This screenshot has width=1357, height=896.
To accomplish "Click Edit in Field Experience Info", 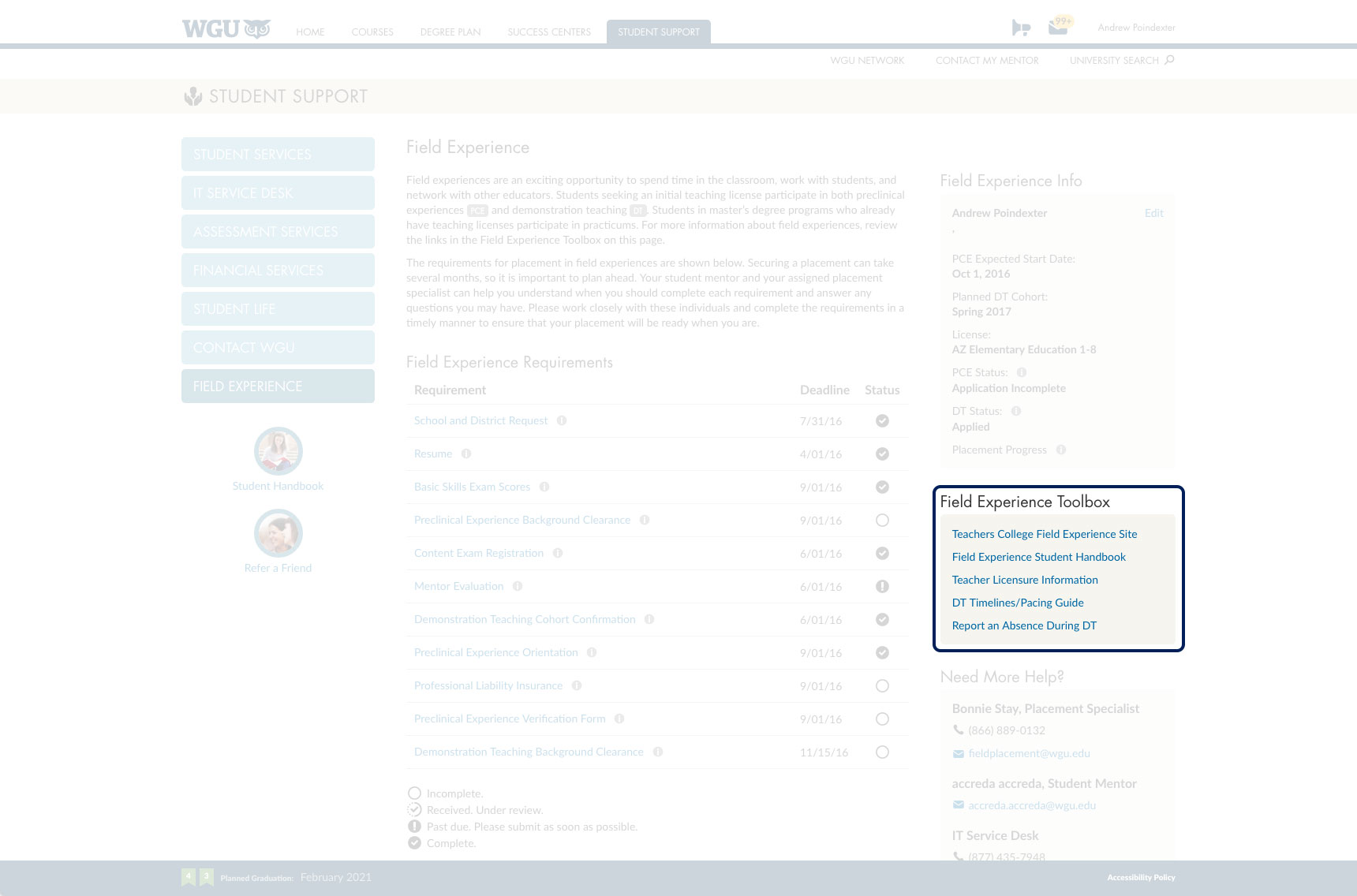I will [1153, 213].
